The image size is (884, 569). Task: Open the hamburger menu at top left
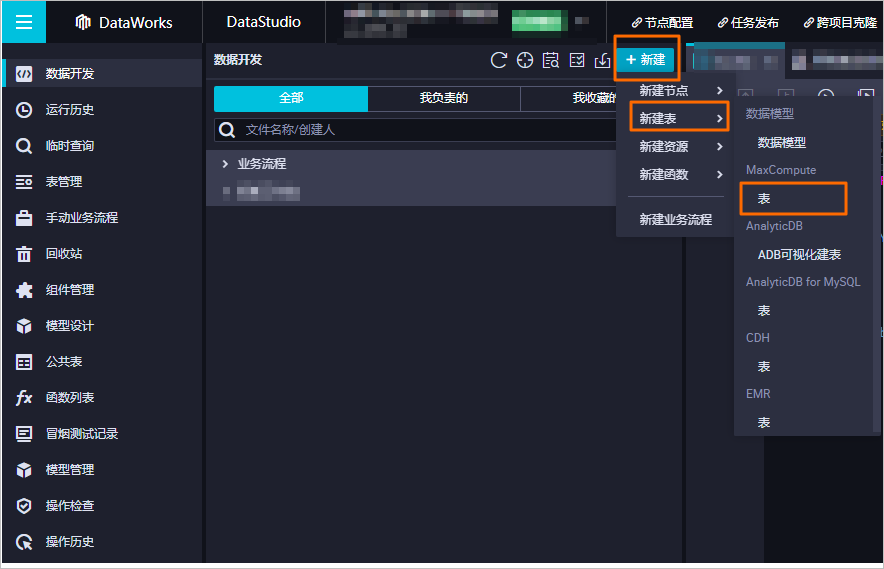click(x=24, y=22)
